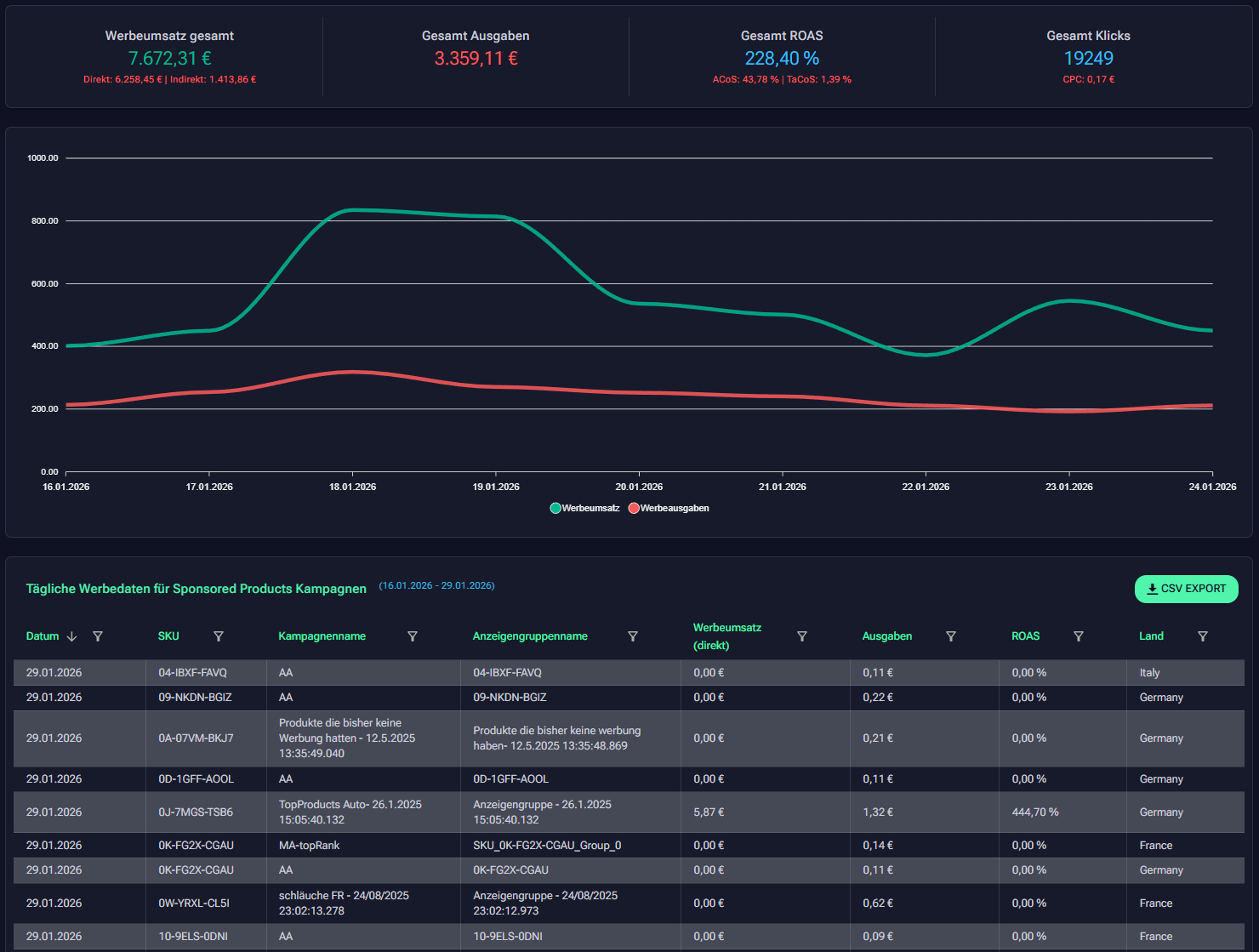Image resolution: width=1259 pixels, height=952 pixels.
Task: Sort the table by the ROAS header
Action: pos(1025,636)
